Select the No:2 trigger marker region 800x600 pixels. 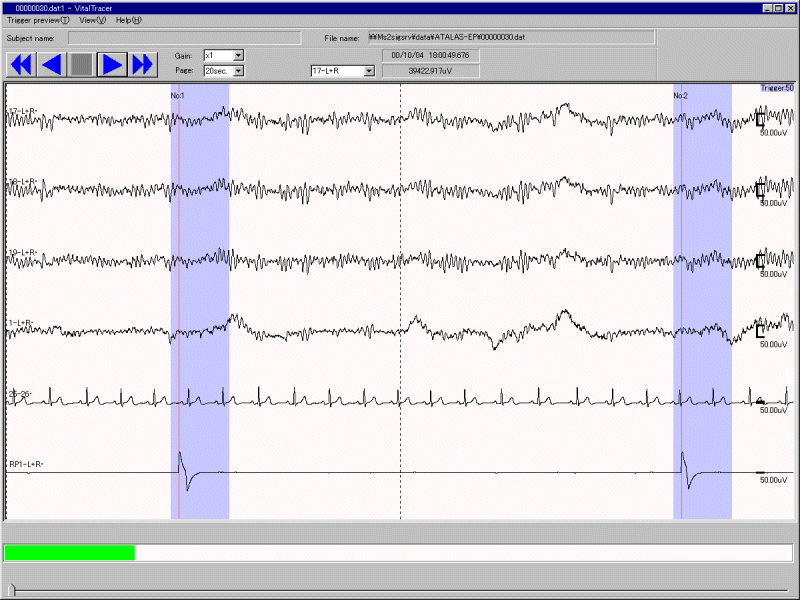[702, 300]
